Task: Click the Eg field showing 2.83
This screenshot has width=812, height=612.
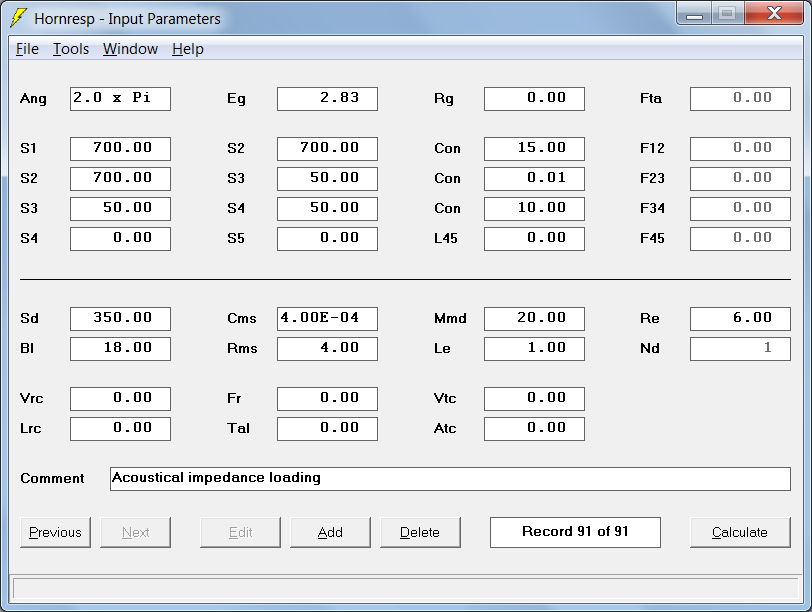Action: tap(327, 99)
